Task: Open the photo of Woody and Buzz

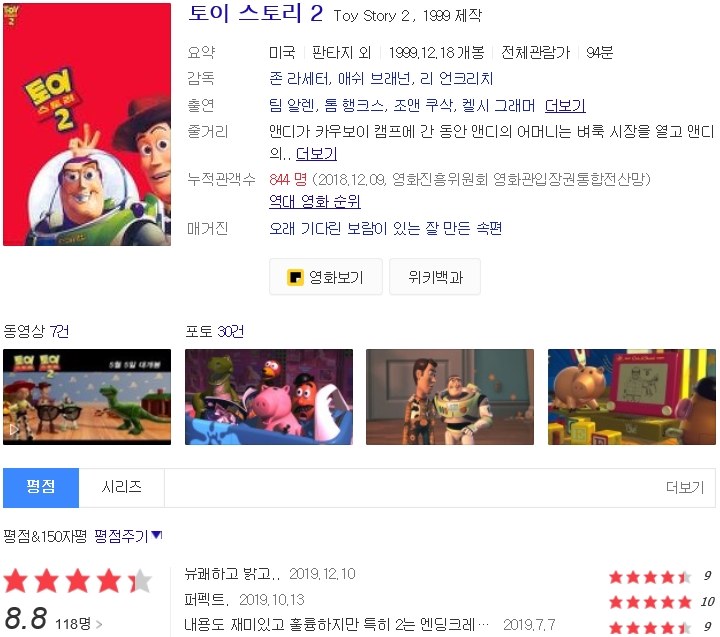Action: point(450,397)
